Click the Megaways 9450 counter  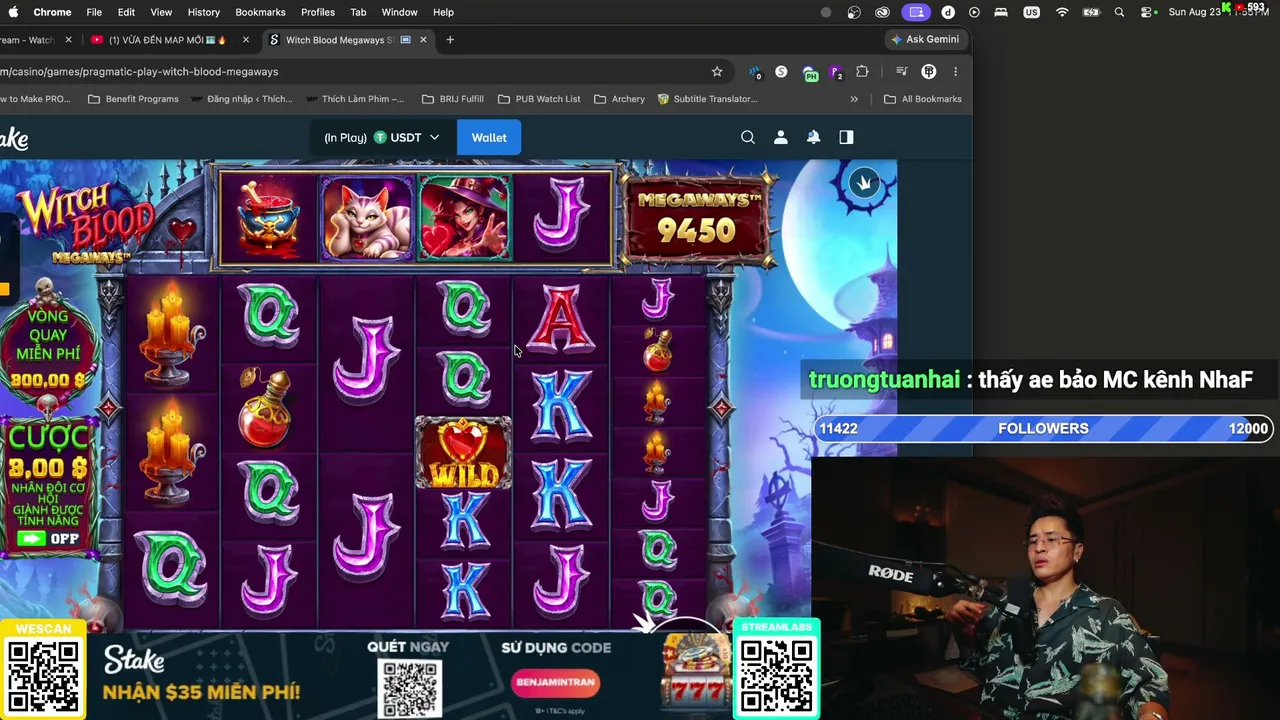click(697, 219)
